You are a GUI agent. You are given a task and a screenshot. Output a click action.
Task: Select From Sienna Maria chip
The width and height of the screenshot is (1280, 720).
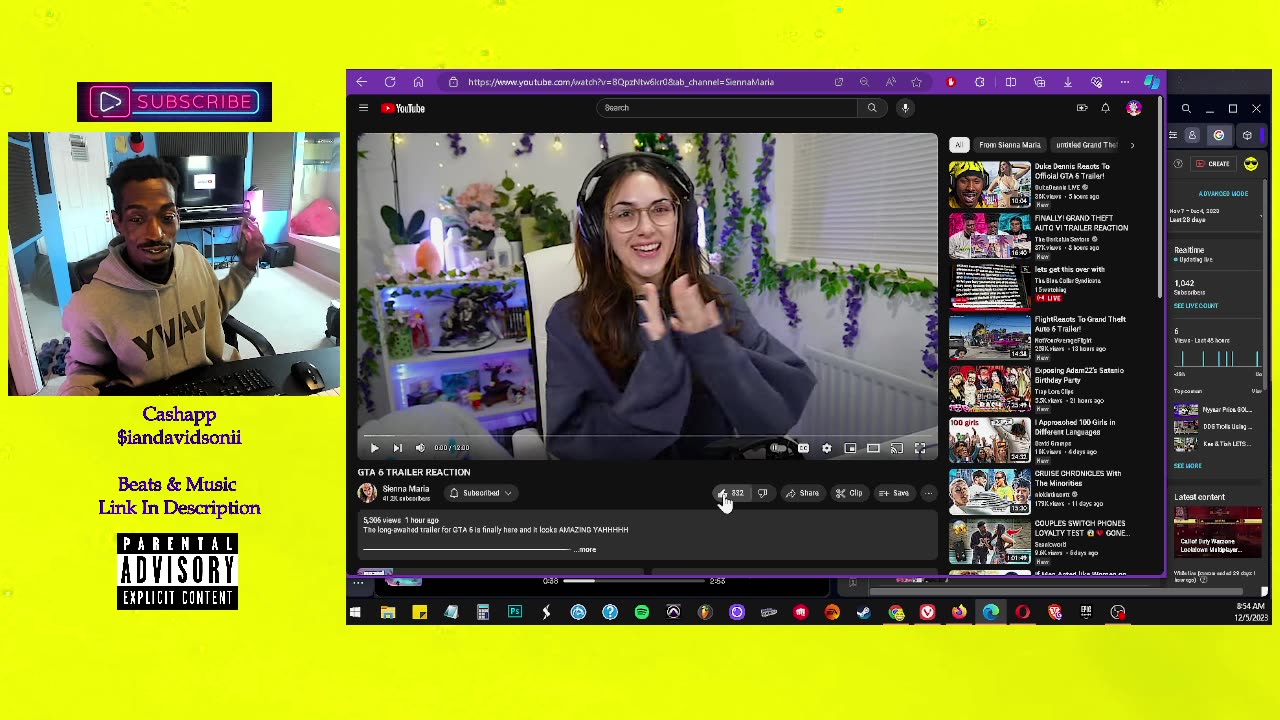pyautogui.click(x=1010, y=145)
